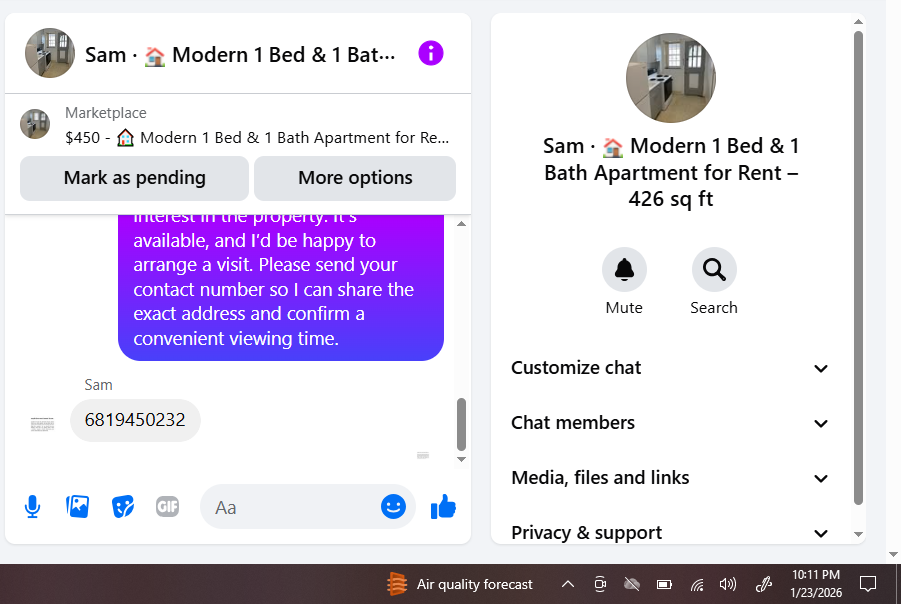Open the sticker picker icon
Viewport: 901px width, 604px height.
tap(122, 507)
